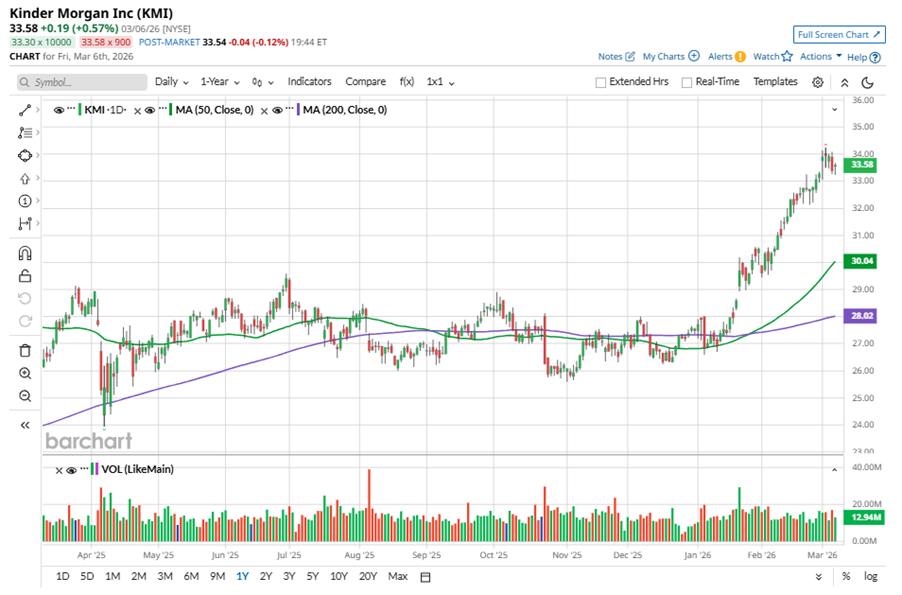Redo the last chart action

pos(25,321)
